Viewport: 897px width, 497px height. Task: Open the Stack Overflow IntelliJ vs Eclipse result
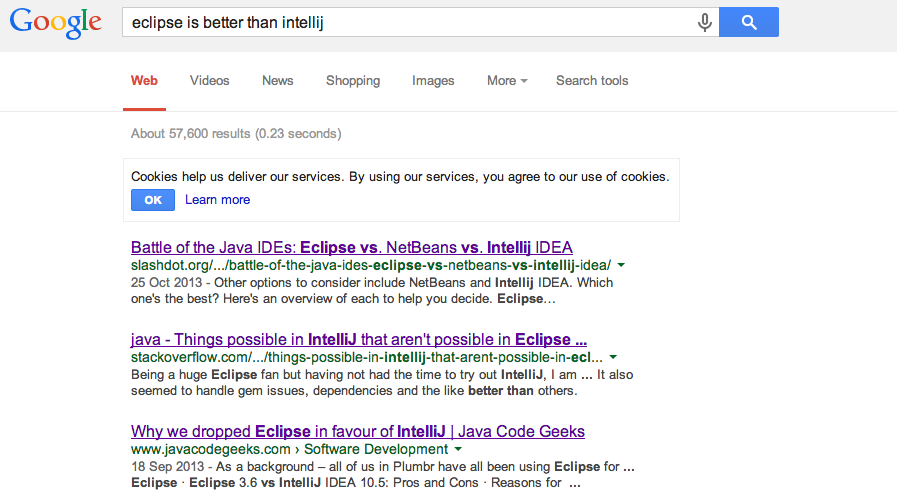click(358, 339)
